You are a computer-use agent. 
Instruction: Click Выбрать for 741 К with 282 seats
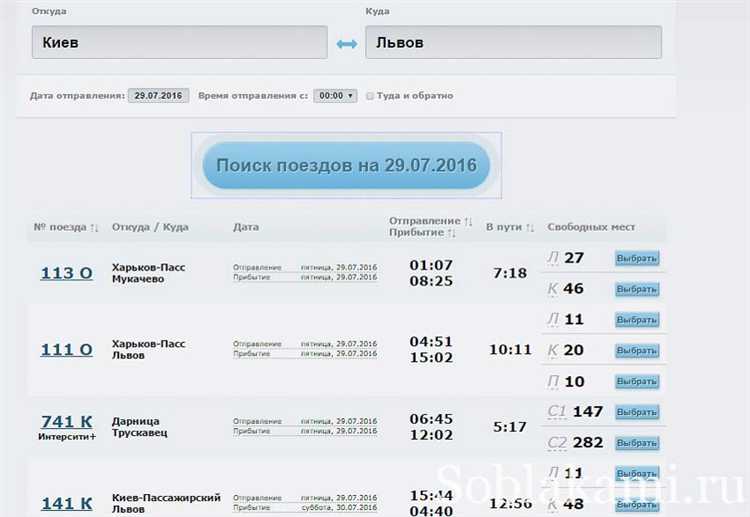636,443
